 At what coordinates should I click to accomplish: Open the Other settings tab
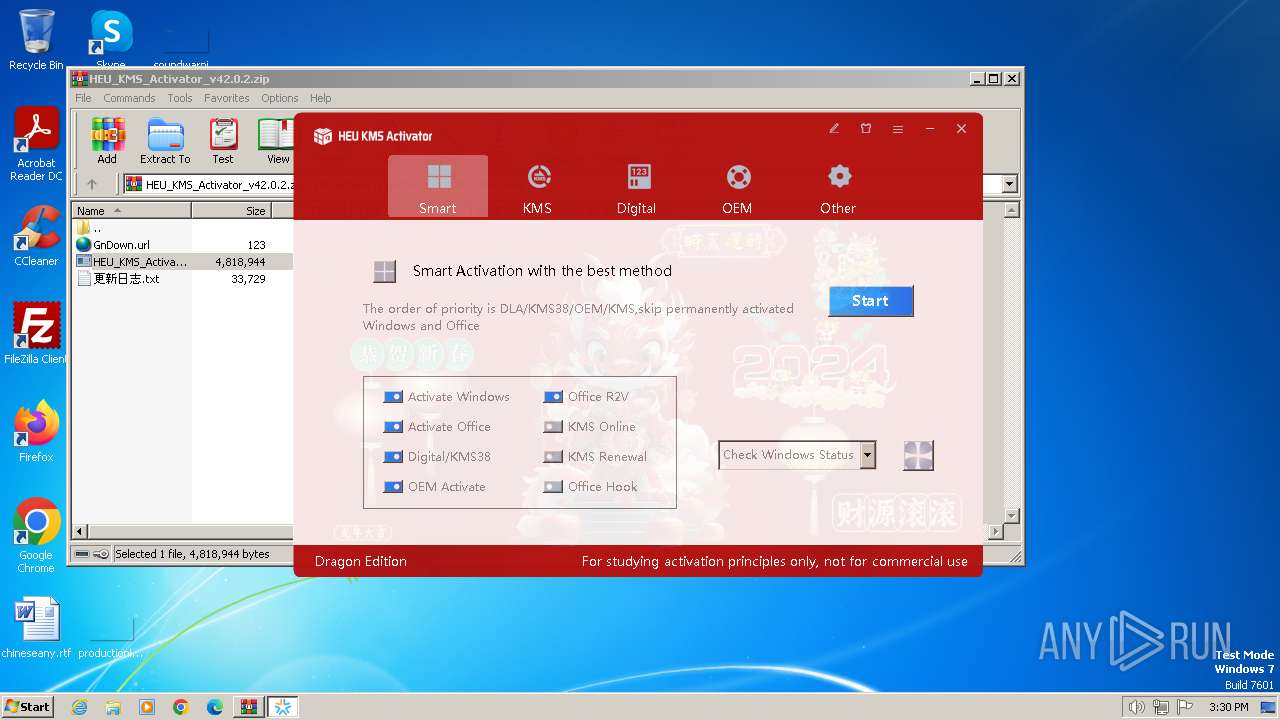pyautogui.click(x=838, y=187)
